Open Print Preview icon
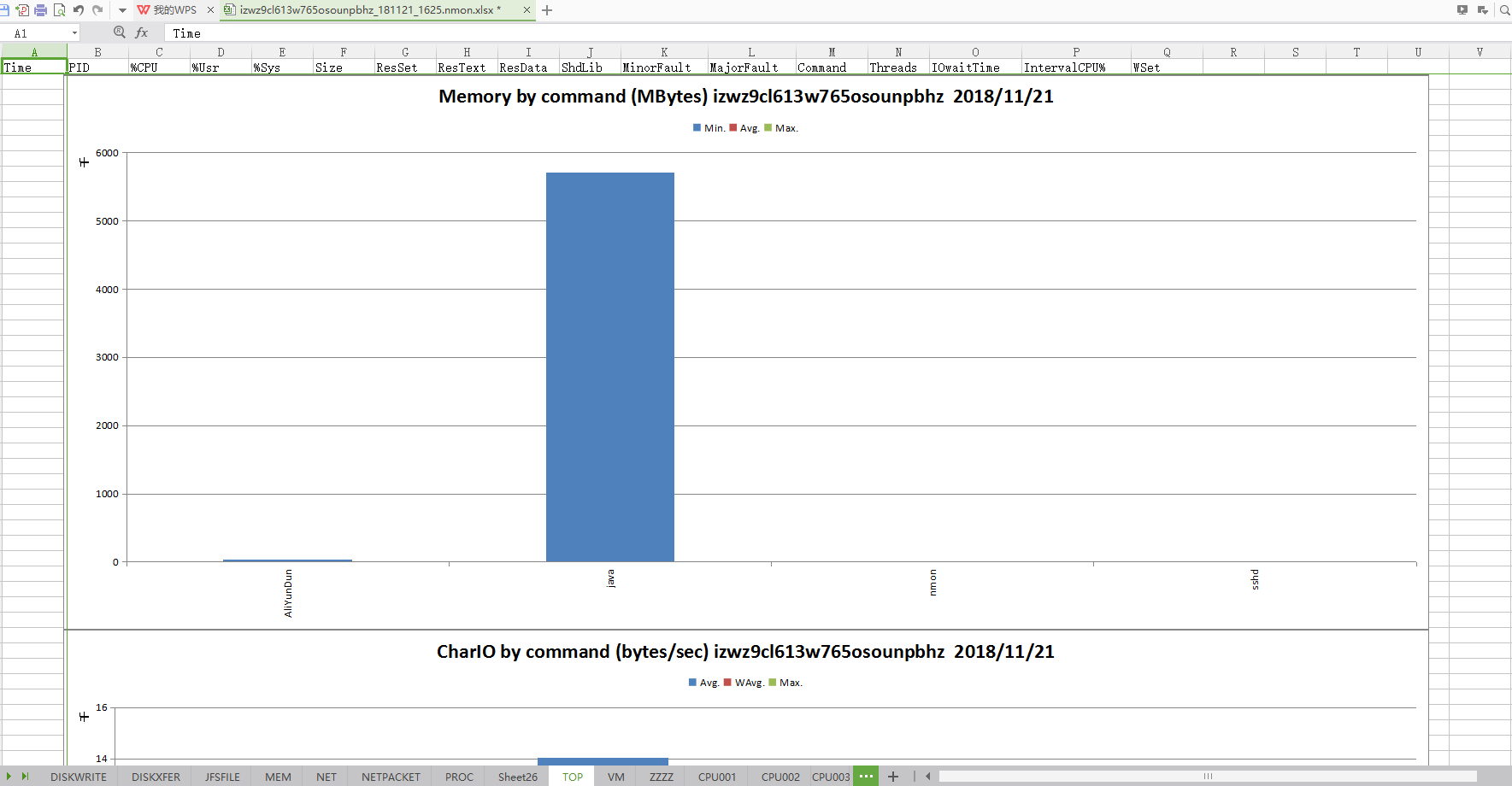 59,10
